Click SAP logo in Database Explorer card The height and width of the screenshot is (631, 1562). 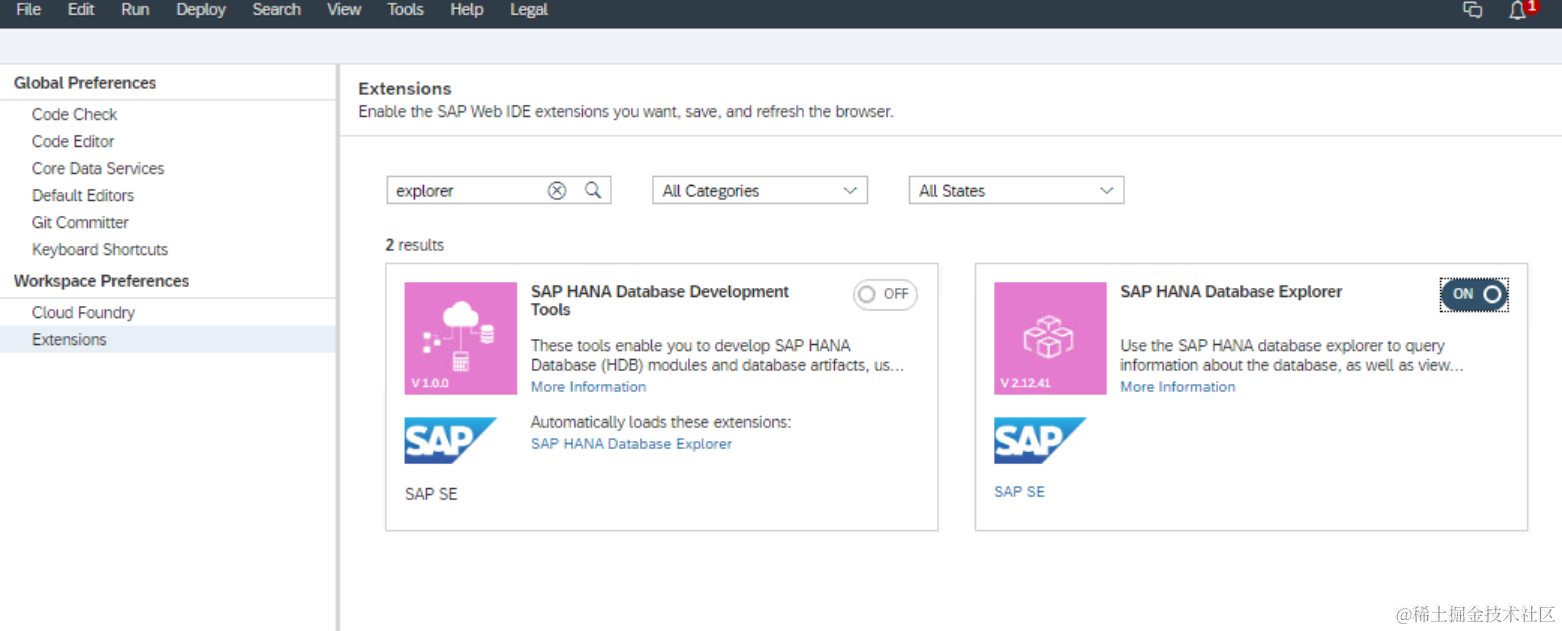pyautogui.click(x=1040, y=441)
